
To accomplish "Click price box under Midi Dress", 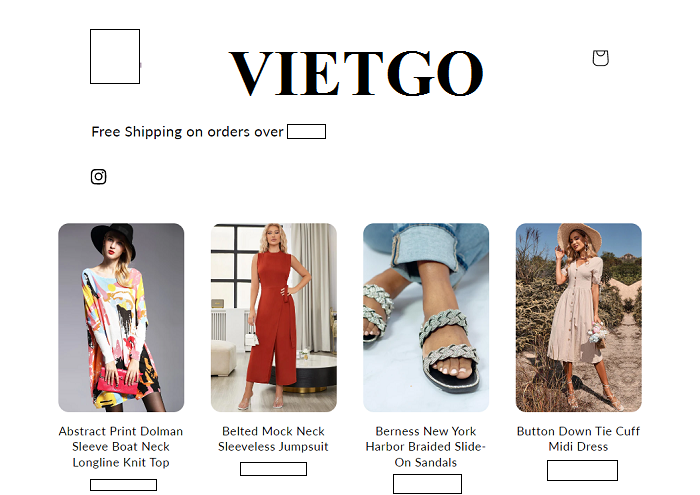I will (x=583, y=470).
